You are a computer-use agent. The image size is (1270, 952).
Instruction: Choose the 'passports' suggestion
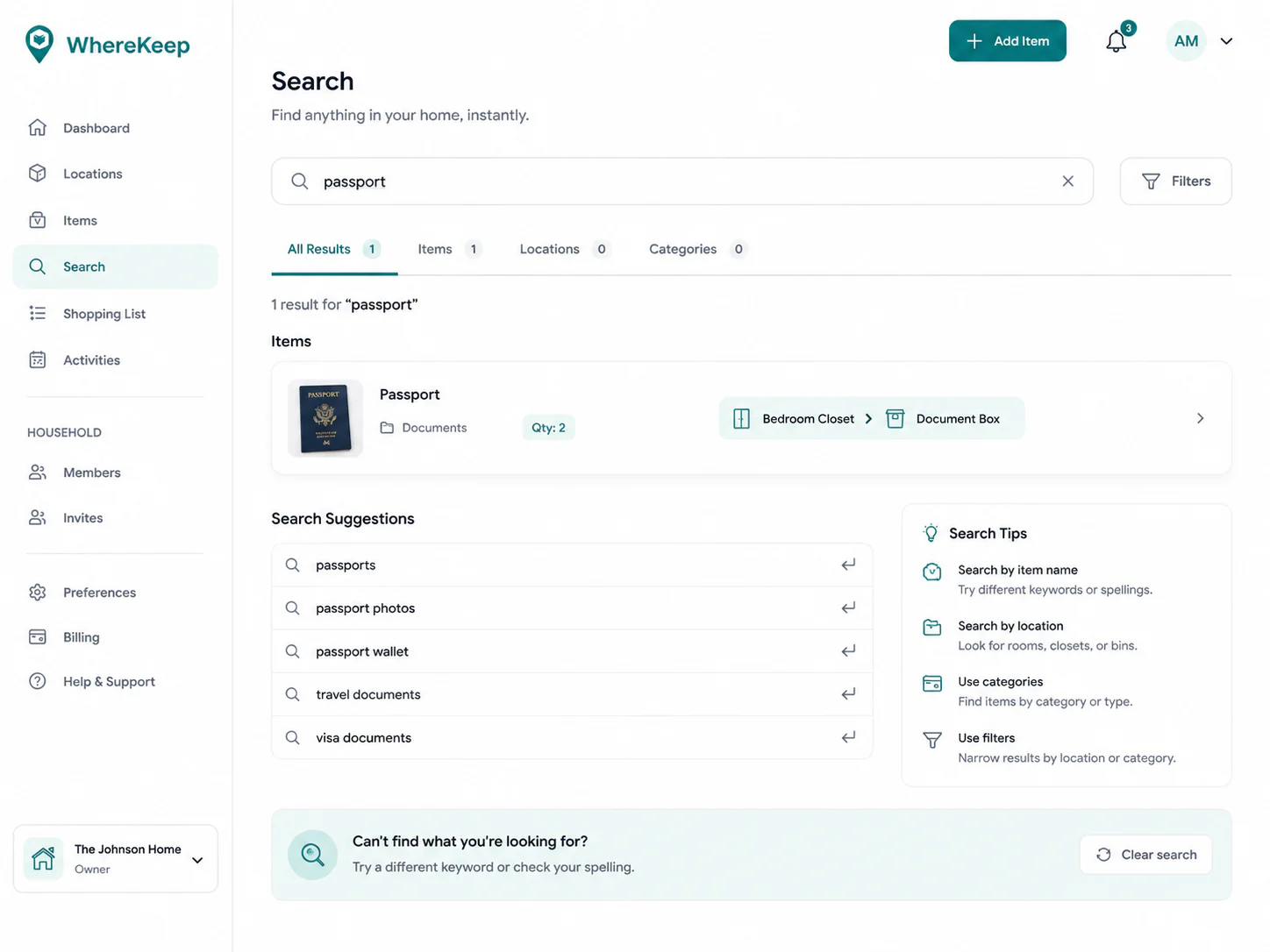pos(572,565)
